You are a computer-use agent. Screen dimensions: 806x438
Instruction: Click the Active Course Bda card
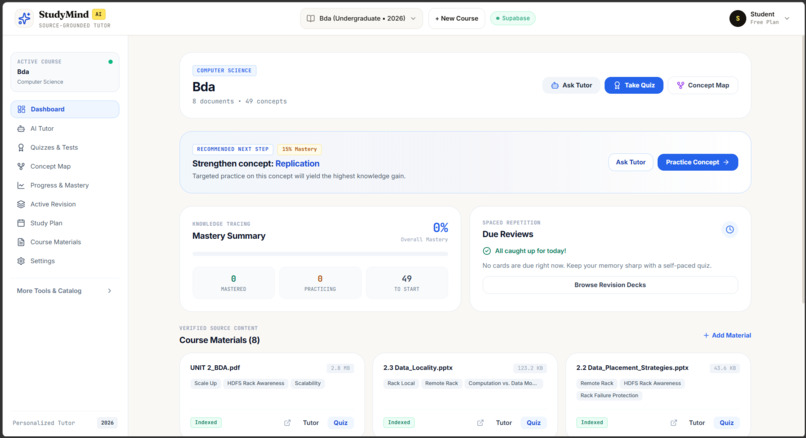[65, 72]
